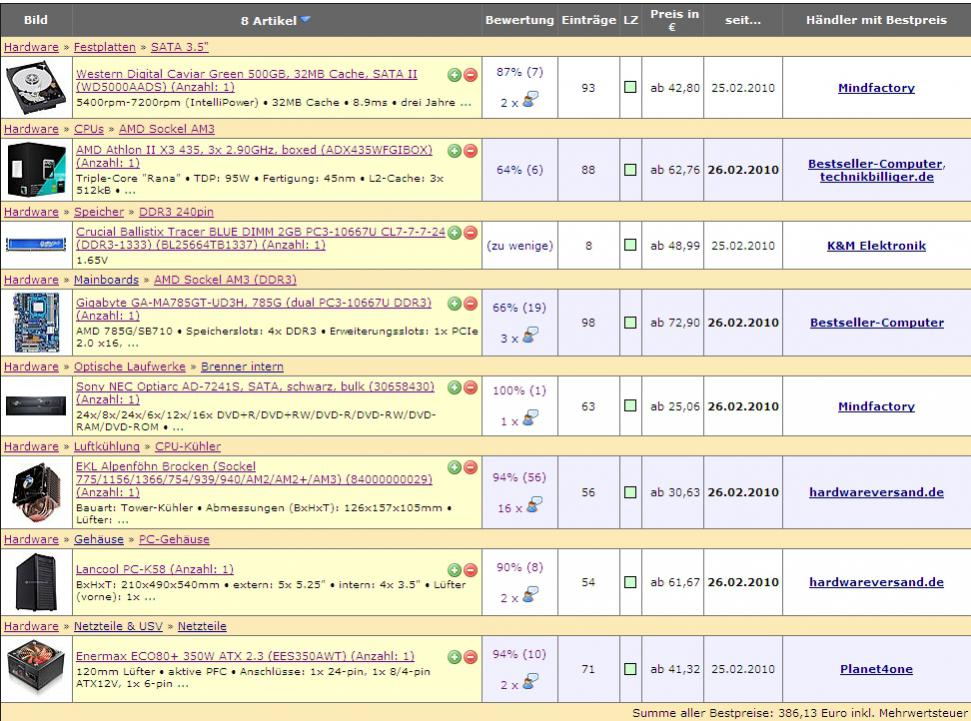971x721 pixels.
Task: Open Brenner intern category link
Action: (242, 367)
